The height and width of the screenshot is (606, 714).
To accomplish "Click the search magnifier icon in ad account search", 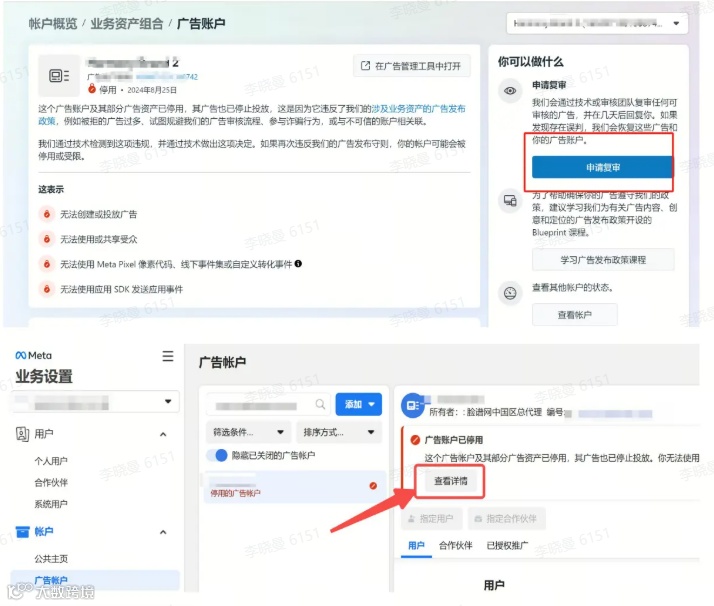I will pyautogui.click(x=321, y=404).
